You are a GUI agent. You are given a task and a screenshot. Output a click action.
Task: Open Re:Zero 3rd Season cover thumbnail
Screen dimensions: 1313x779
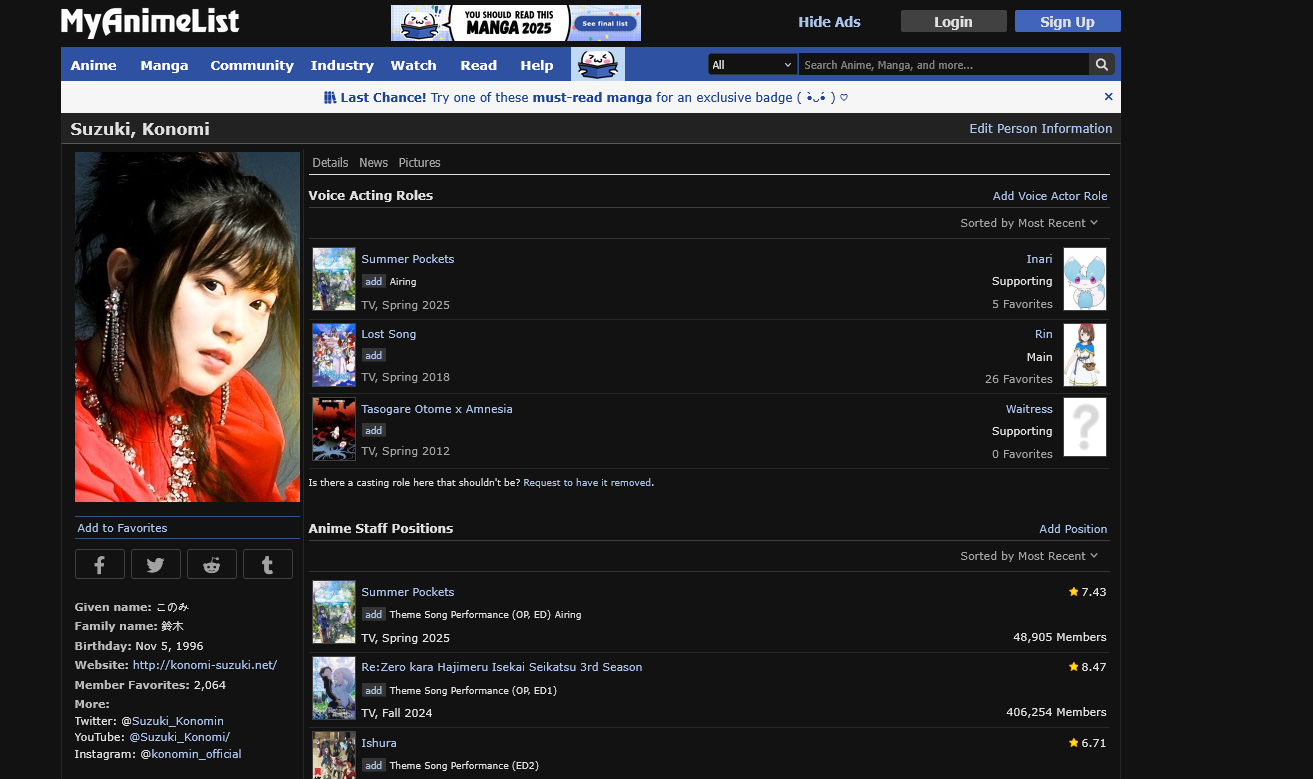(x=334, y=688)
